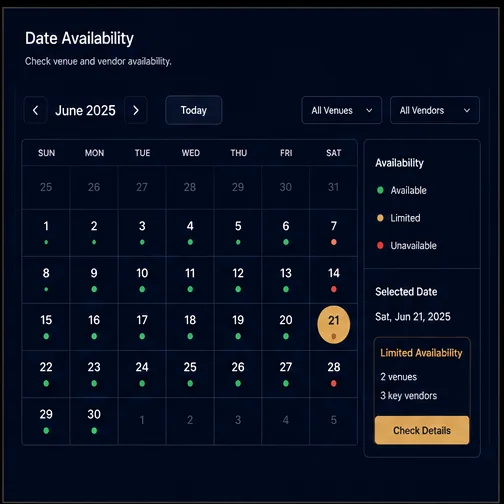The image size is (504, 504).
Task: Choose June 4 in the calendar grid
Action: point(190,233)
